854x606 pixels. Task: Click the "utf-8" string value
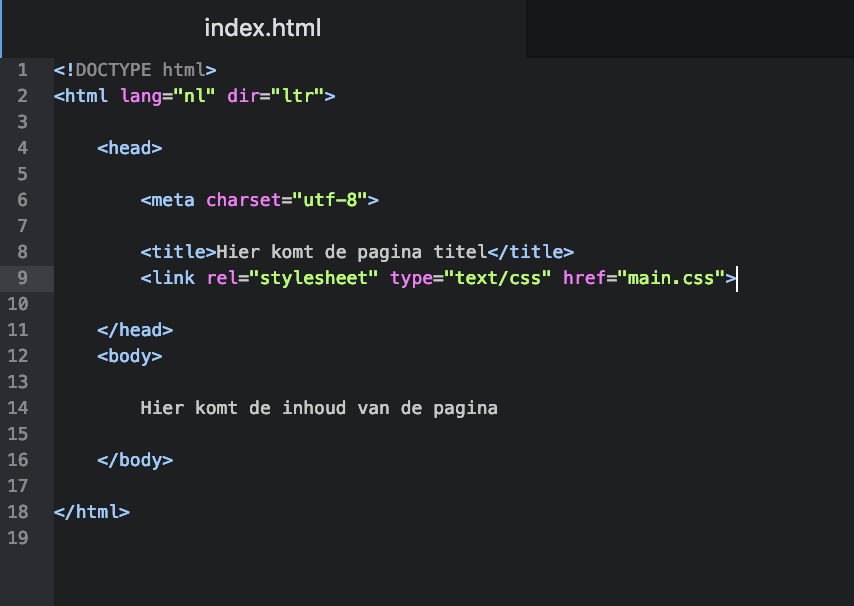click(x=330, y=200)
